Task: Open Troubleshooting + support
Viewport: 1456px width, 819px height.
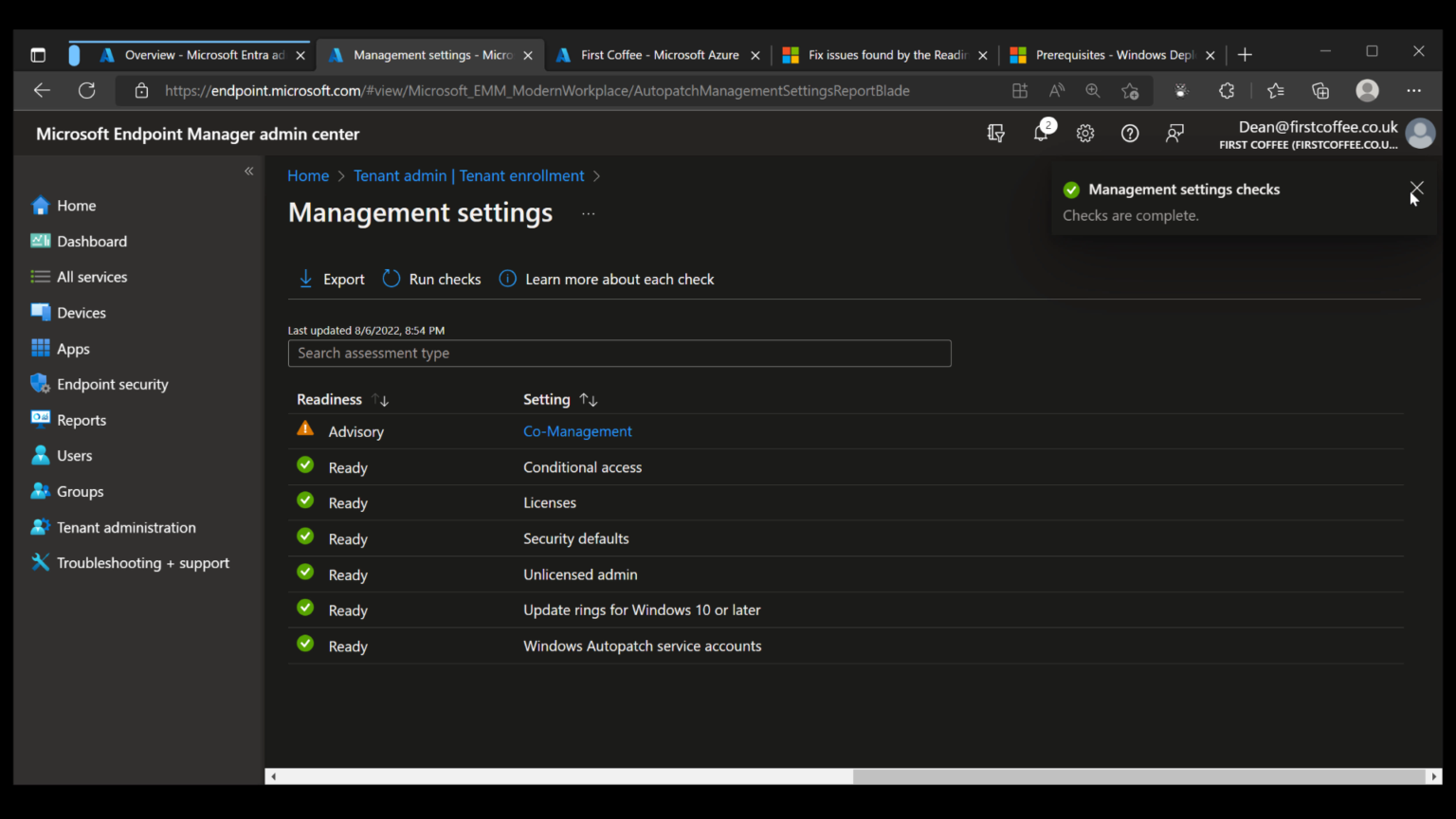Action: (142, 562)
